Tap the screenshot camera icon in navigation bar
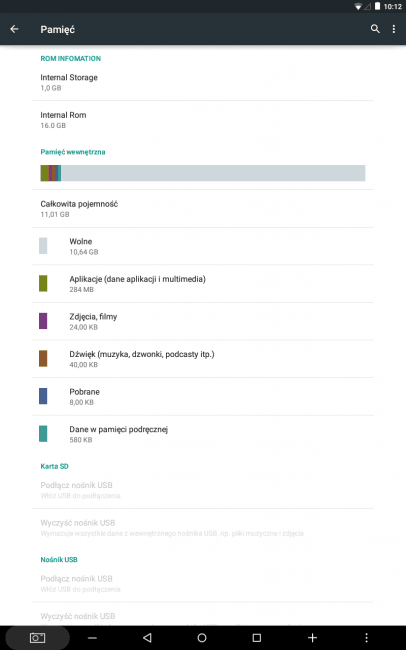The width and height of the screenshot is (406, 650). [x=37, y=638]
